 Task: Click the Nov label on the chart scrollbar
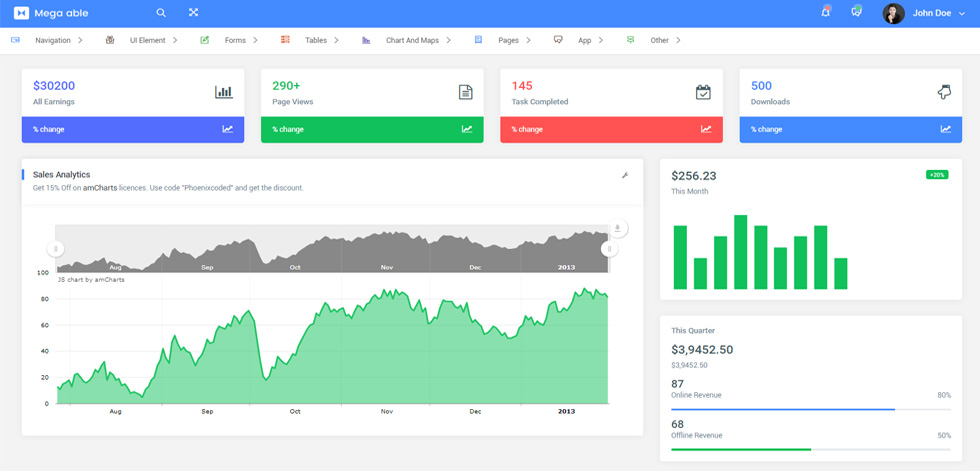(x=387, y=267)
